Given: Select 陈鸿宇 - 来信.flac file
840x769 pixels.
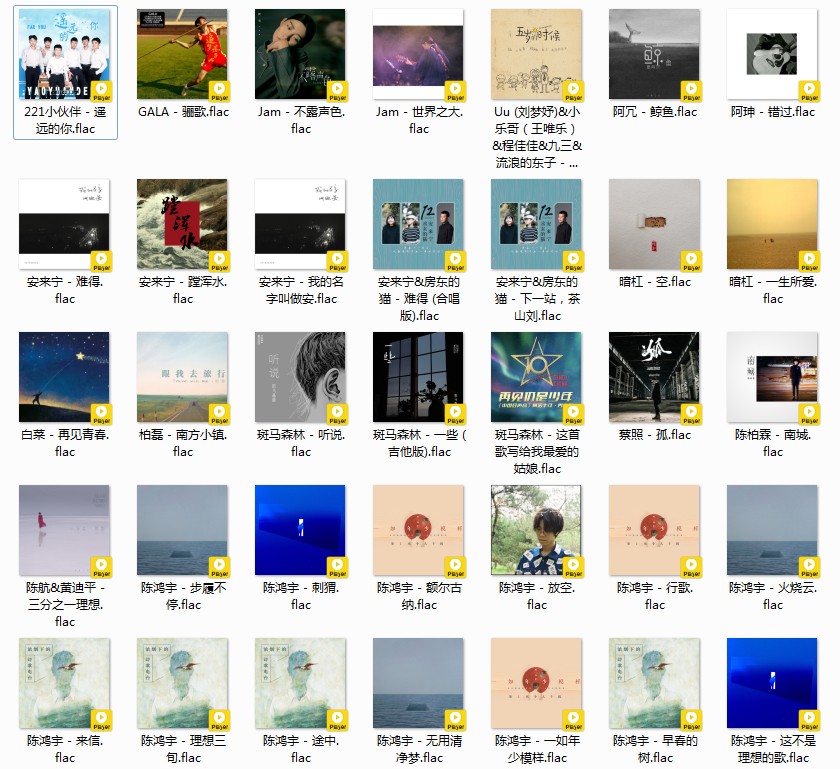Looking at the screenshot, I should pyautogui.click(x=65, y=683).
